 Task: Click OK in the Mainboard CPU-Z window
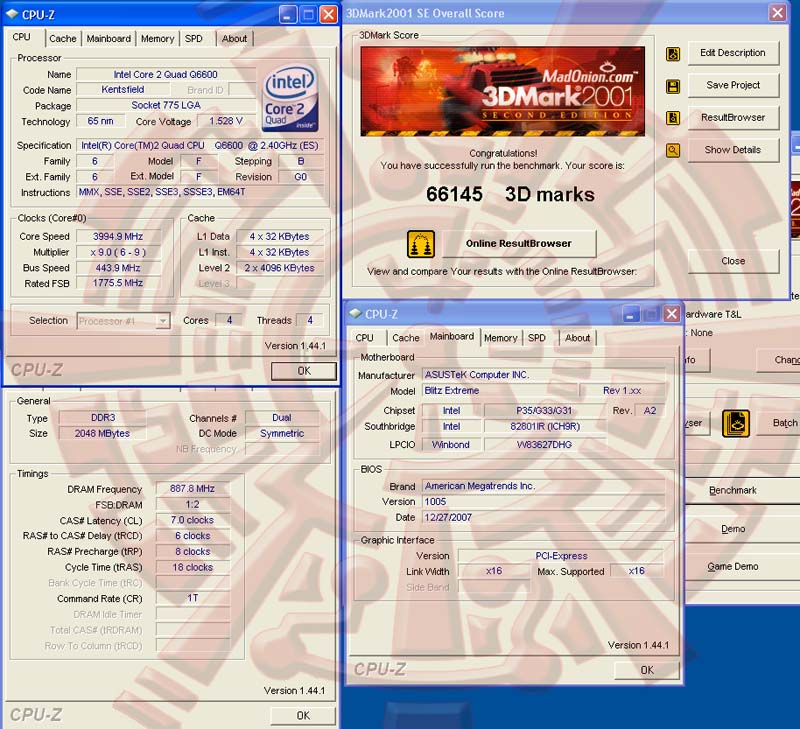[x=647, y=670]
